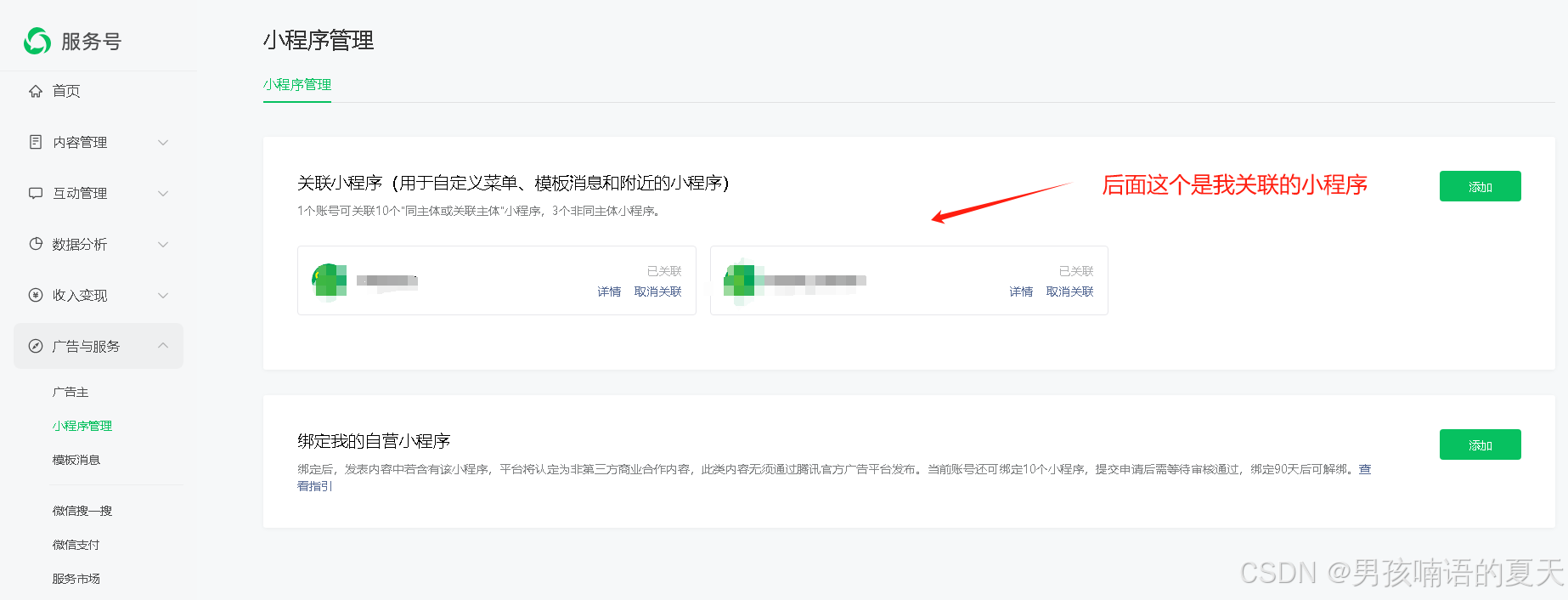This screenshot has height=600, width=1568.
Task: Click the 互动管理 menu label
Action: (81, 193)
